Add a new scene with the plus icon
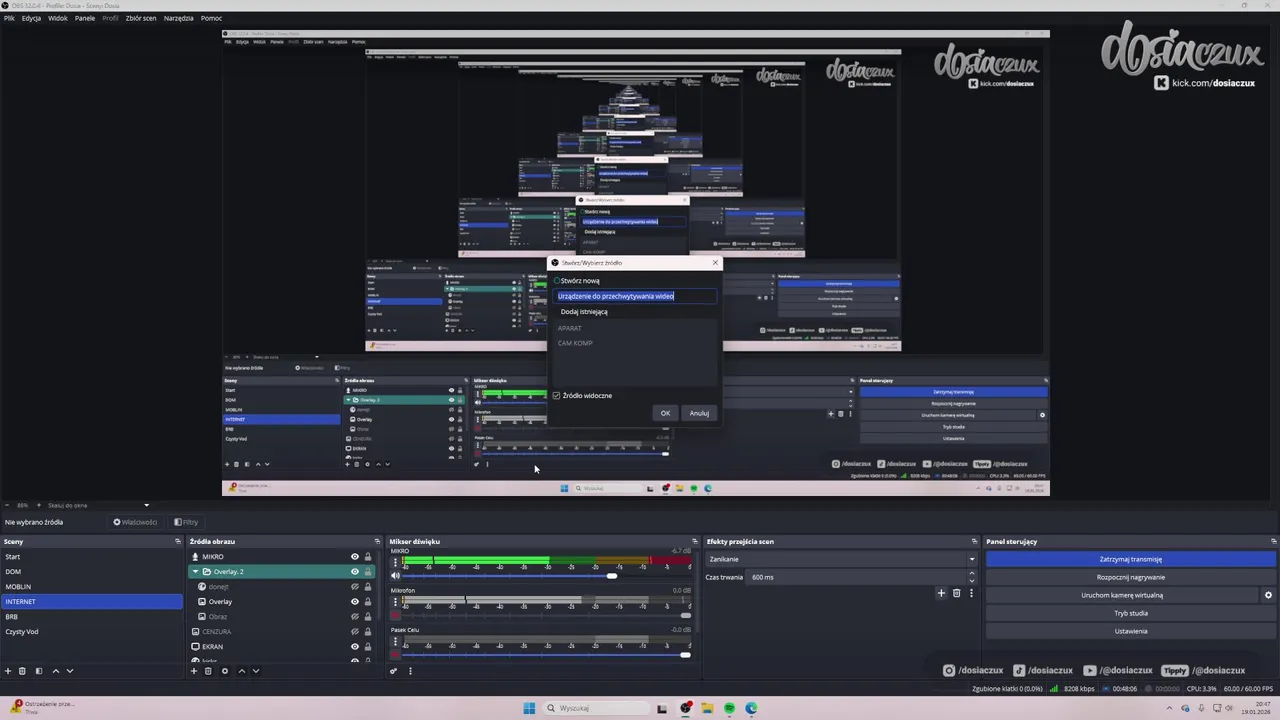 pos(8,671)
